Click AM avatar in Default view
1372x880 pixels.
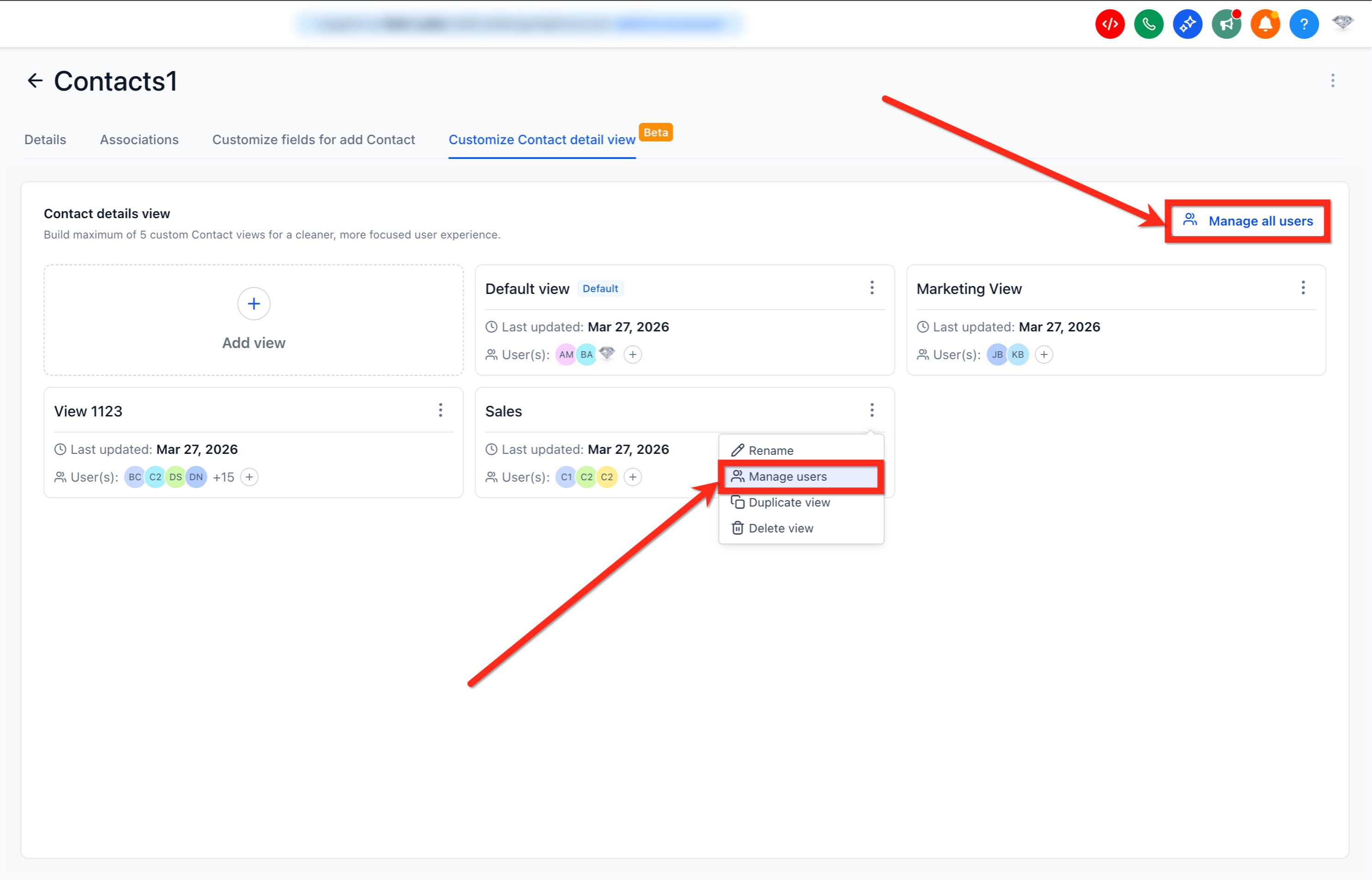point(566,355)
